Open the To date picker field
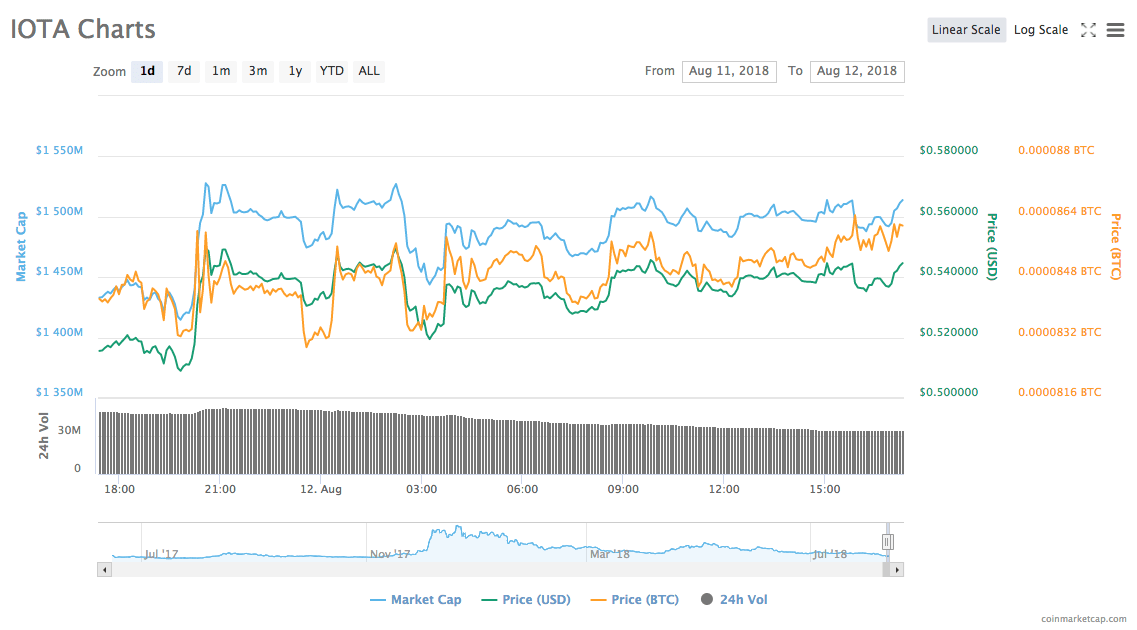Screen dimensions: 1137x630 (857, 71)
